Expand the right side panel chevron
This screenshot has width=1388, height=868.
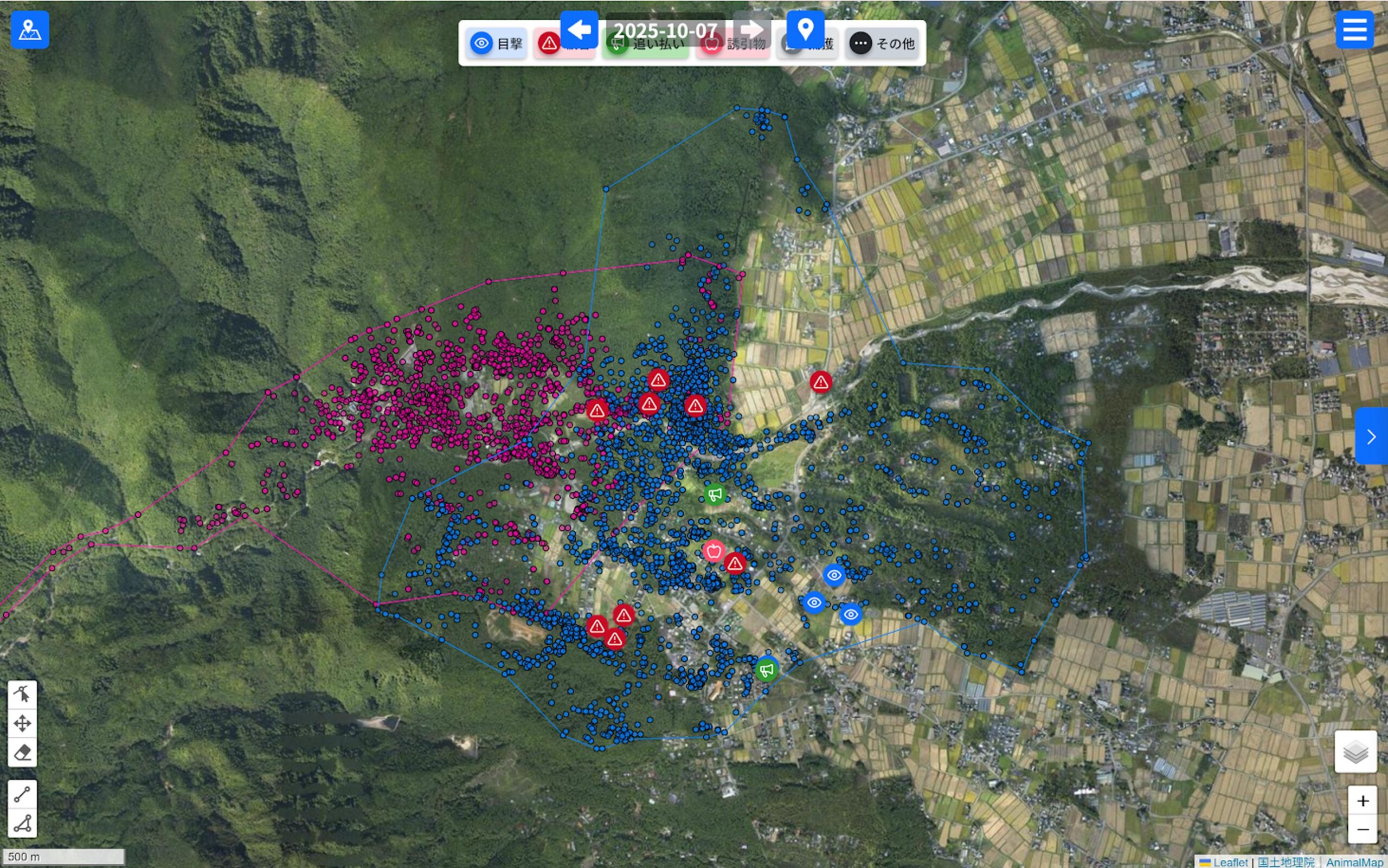[1371, 437]
